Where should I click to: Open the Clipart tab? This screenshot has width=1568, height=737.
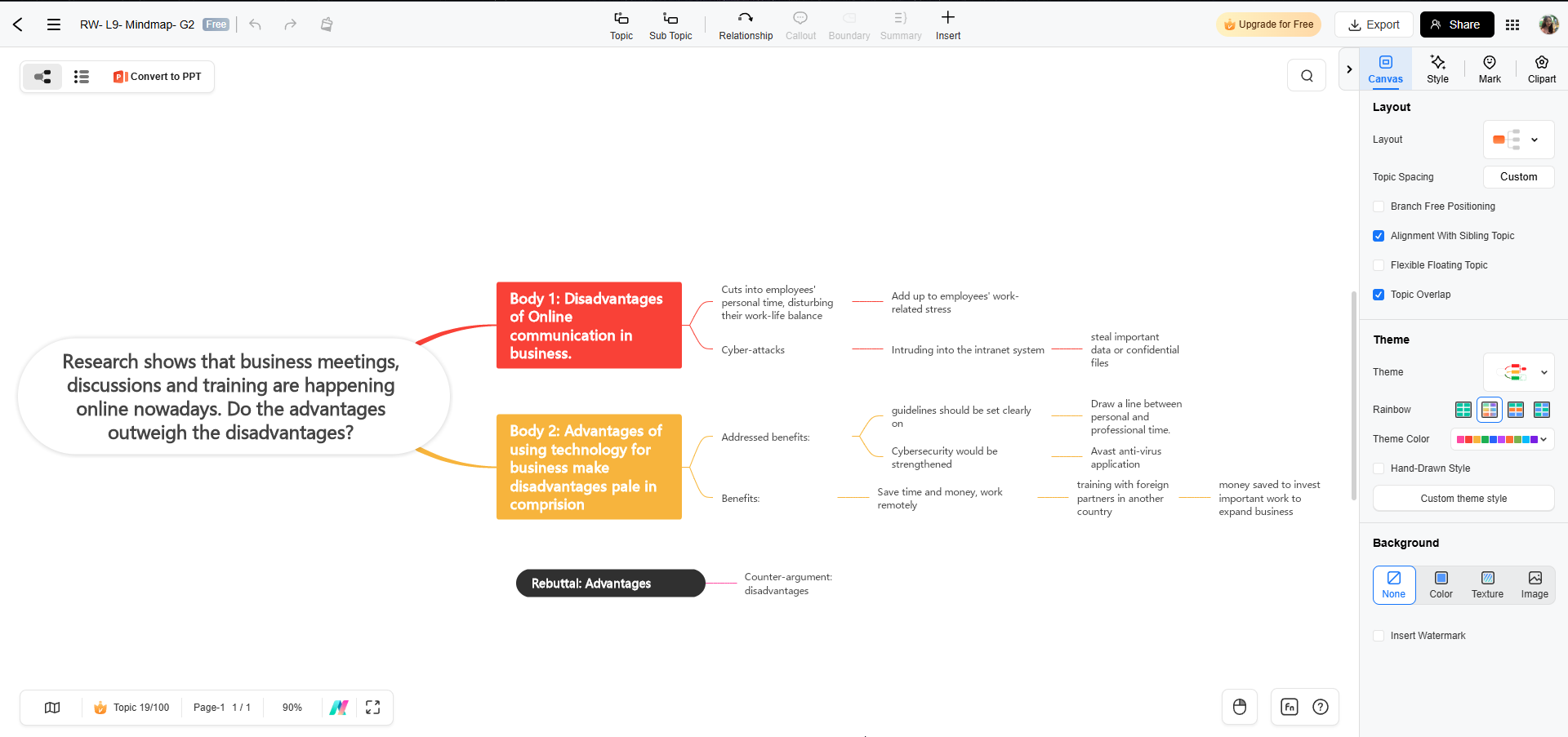1541,69
